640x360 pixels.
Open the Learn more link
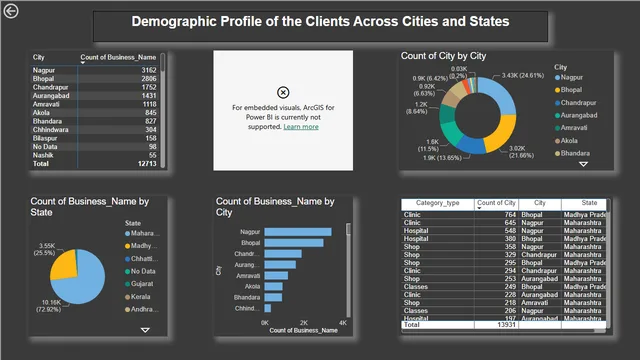point(301,127)
